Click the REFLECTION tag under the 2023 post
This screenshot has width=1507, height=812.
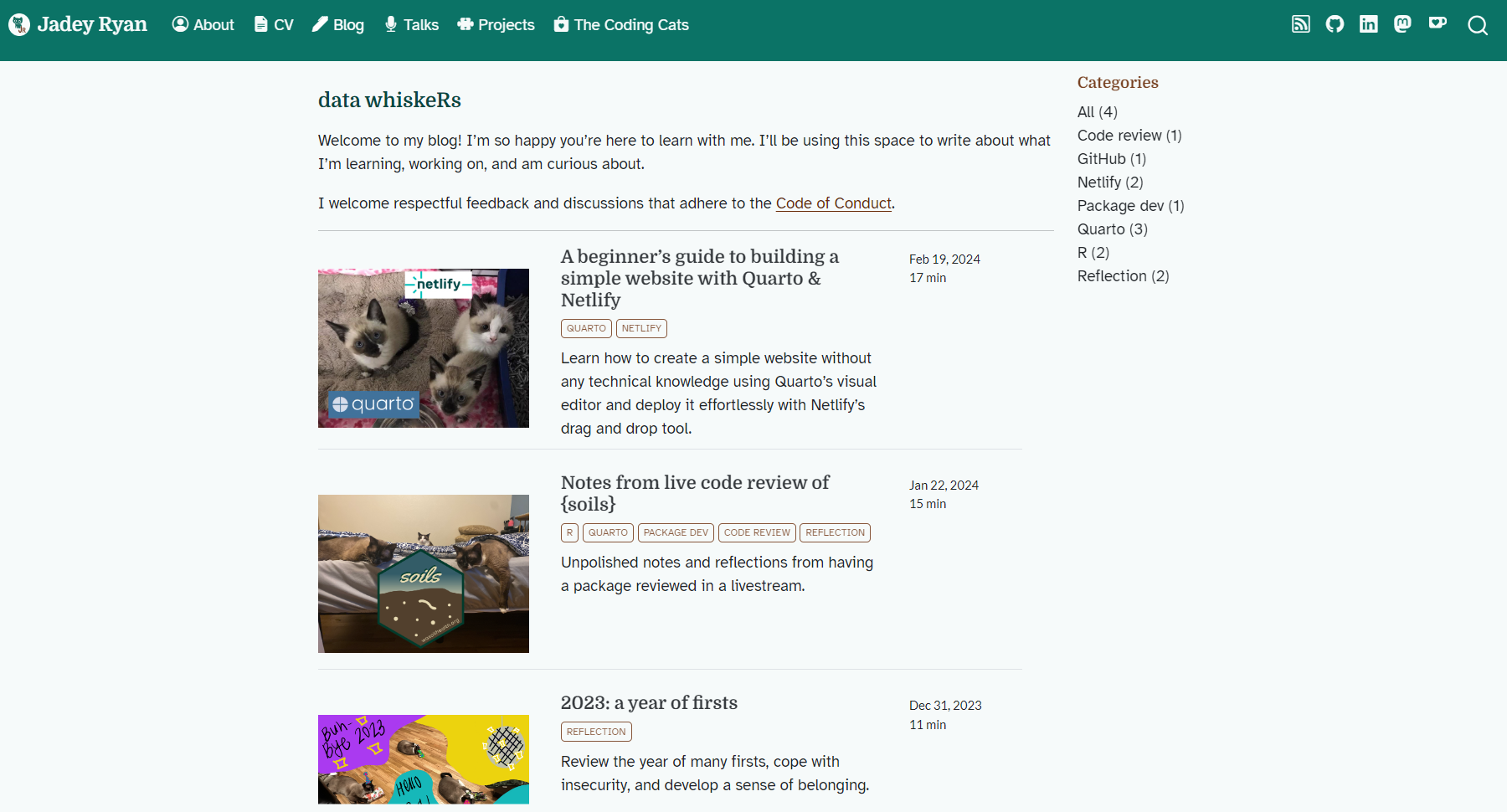pyautogui.click(x=595, y=731)
